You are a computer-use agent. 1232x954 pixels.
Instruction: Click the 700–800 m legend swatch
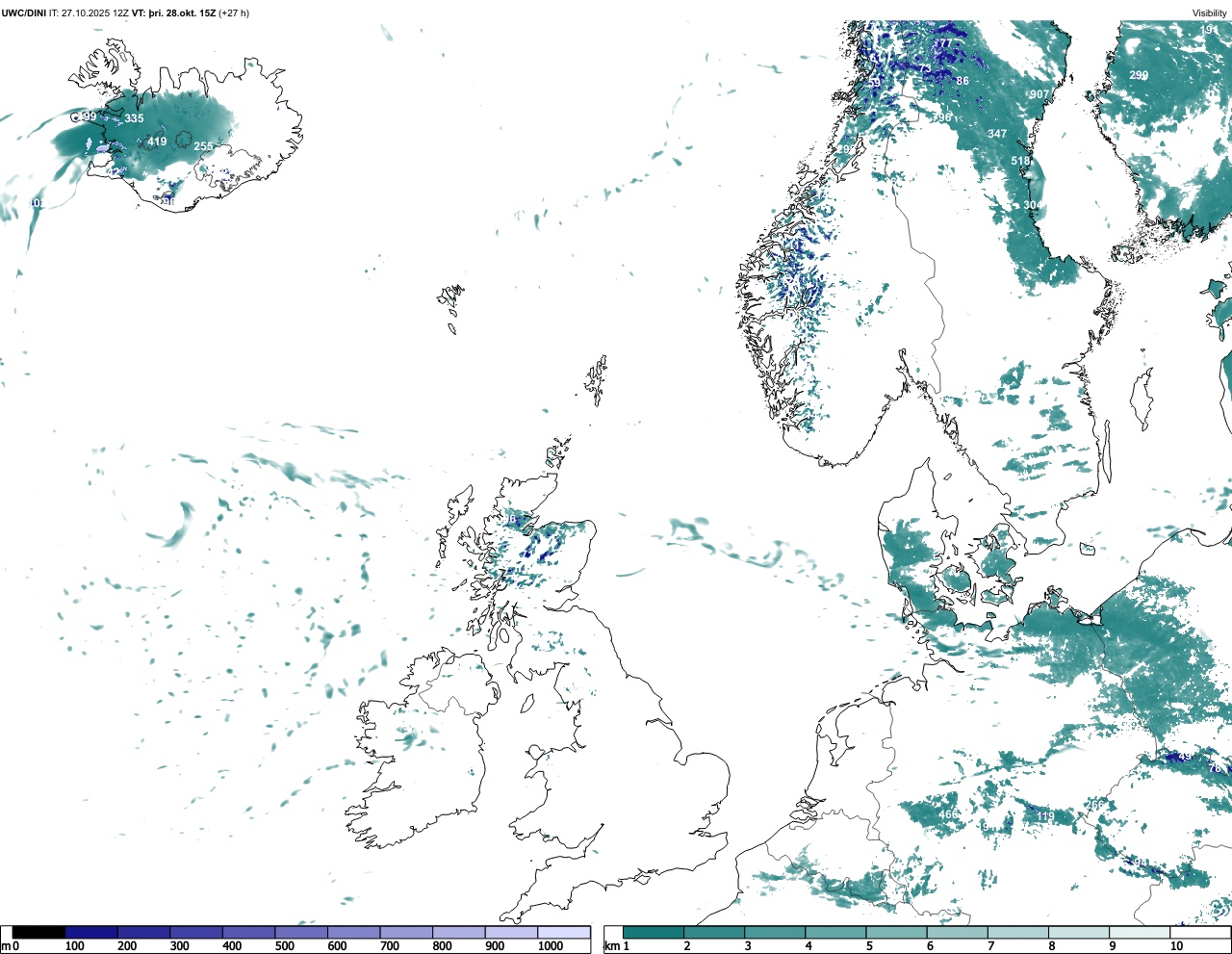[406, 933]
